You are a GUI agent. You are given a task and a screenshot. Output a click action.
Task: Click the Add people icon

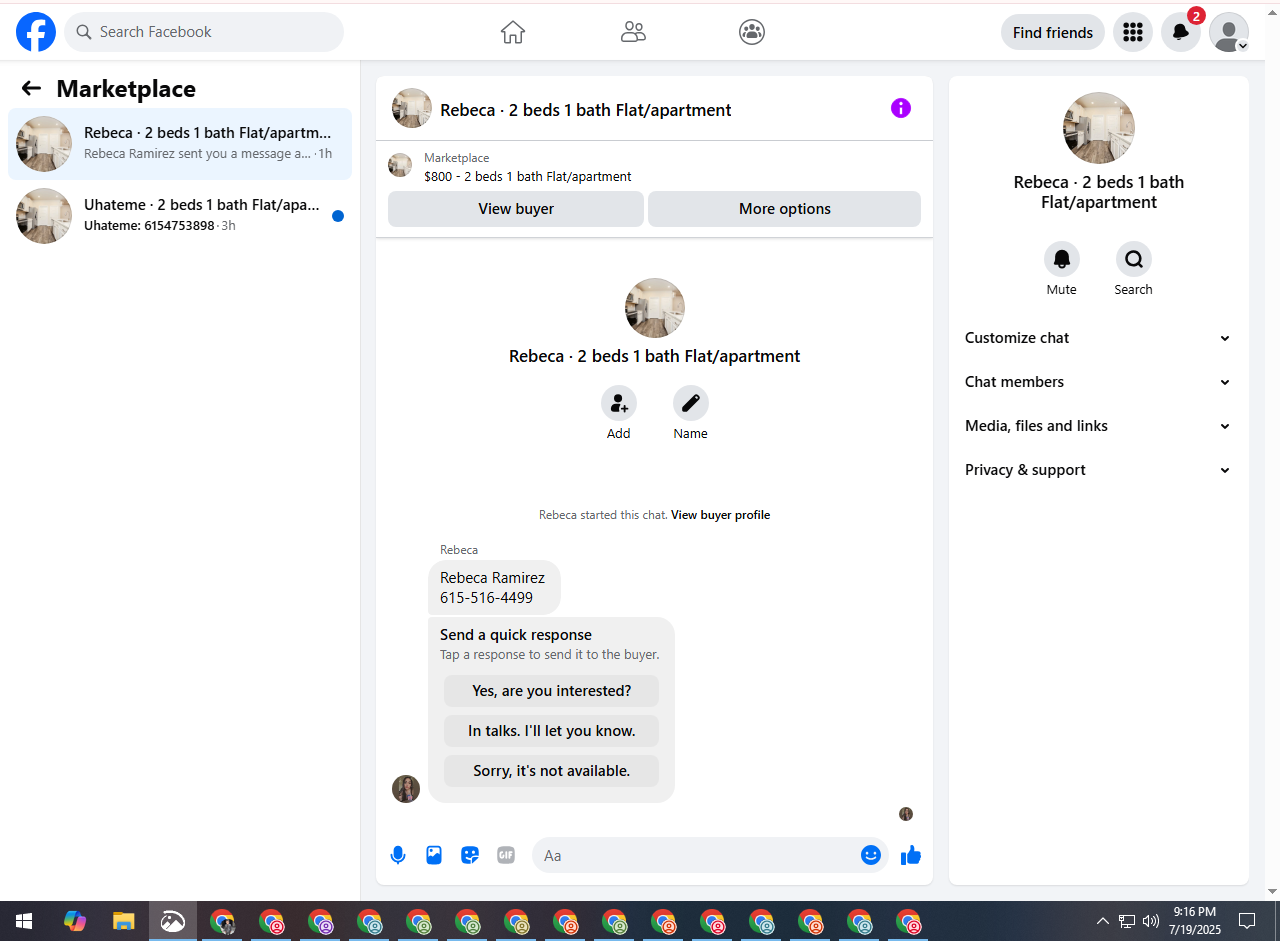(619, 403)
